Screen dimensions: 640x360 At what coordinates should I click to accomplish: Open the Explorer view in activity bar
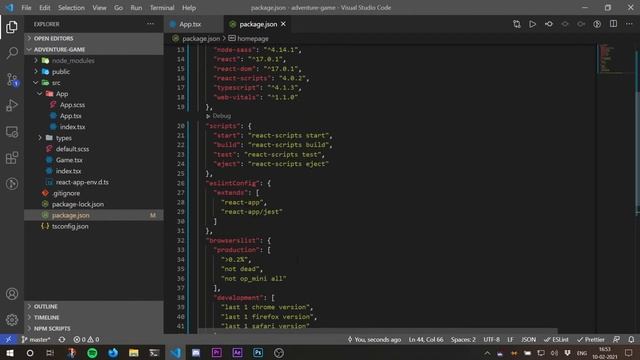tap(12, 27)
